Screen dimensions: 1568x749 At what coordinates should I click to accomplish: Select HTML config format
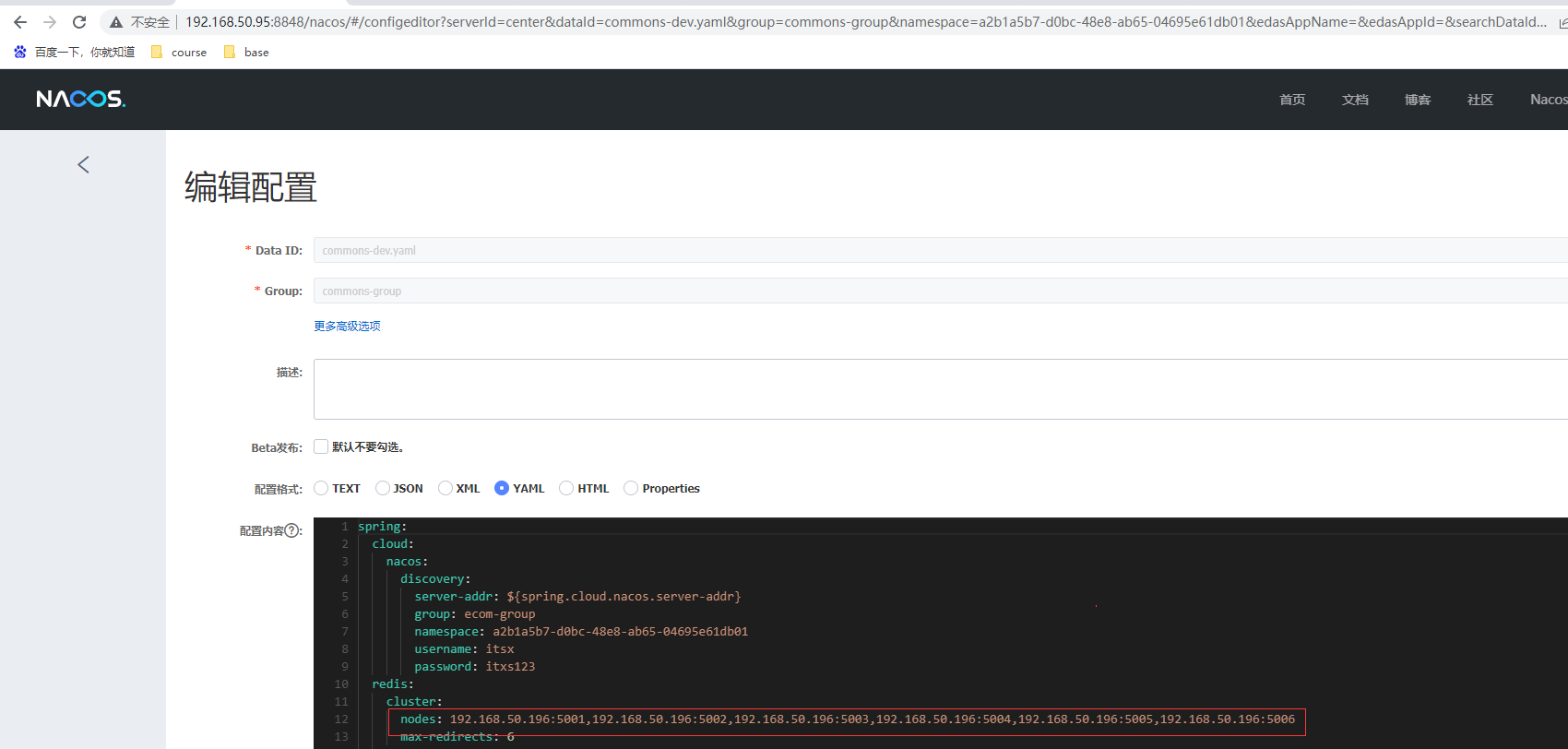[x=566, y=488]
